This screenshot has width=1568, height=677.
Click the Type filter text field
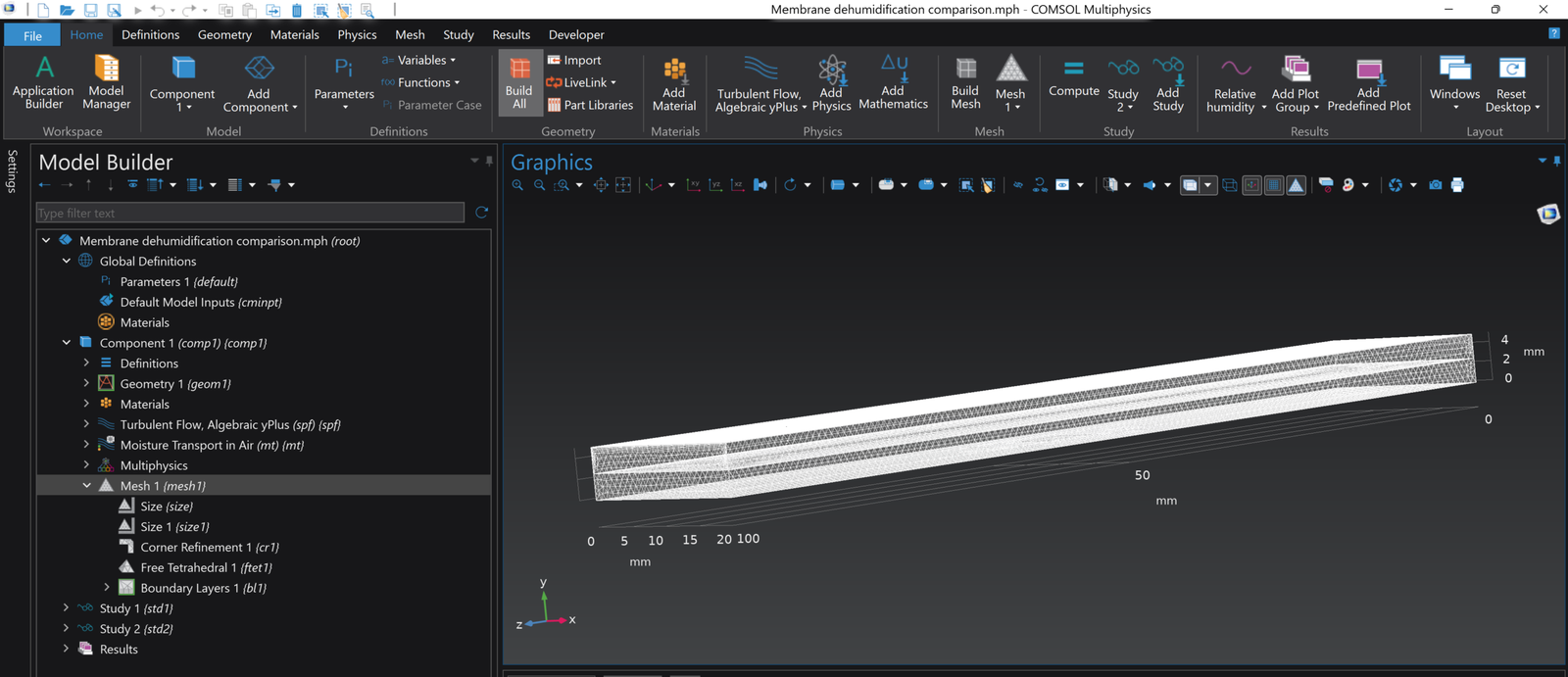[x=250, y=213]
